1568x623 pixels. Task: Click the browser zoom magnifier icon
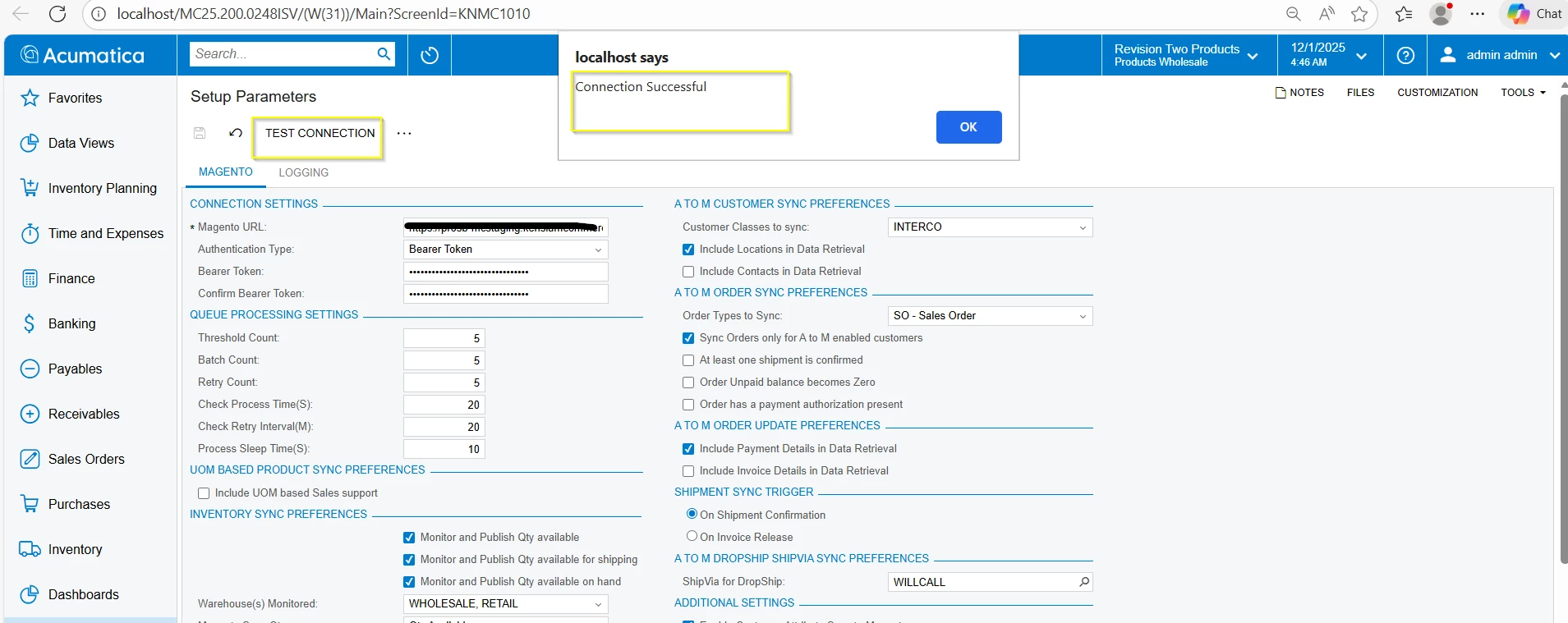coord(1293,14)
